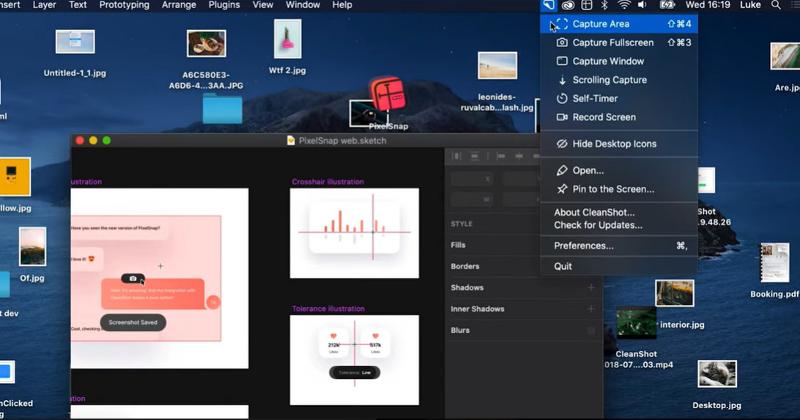Click the pin icon beside Pin to the Screen

pyautogui.click(x=562, y=189)
